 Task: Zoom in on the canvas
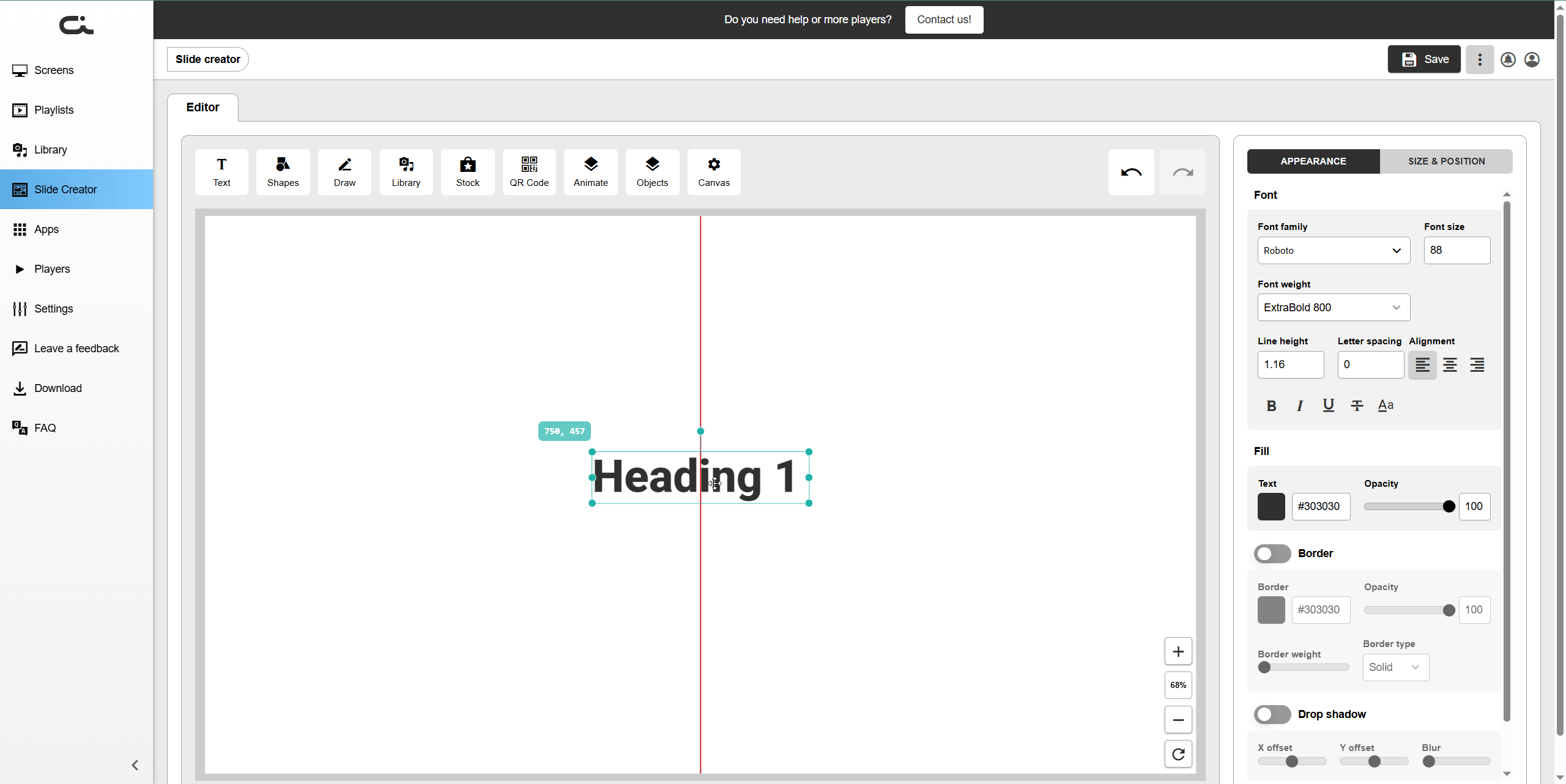point(1178,651)
